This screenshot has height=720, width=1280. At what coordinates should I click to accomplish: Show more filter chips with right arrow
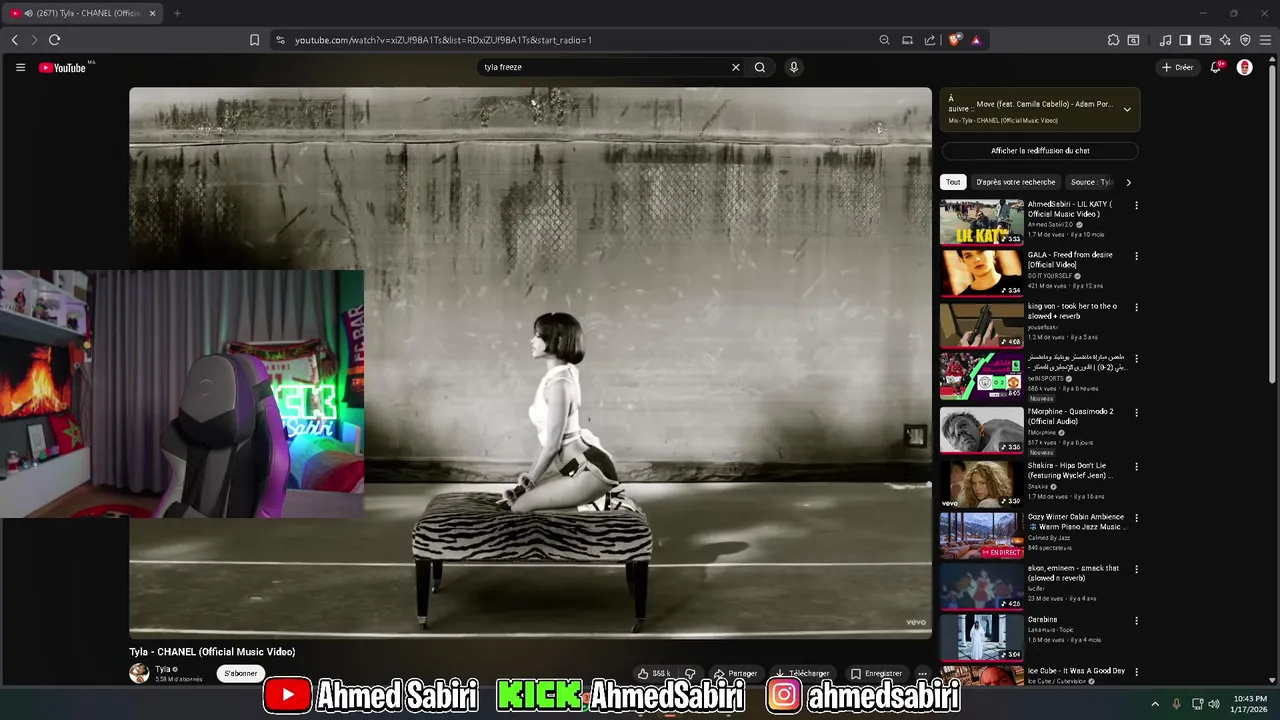click(x=1129, y=182)
